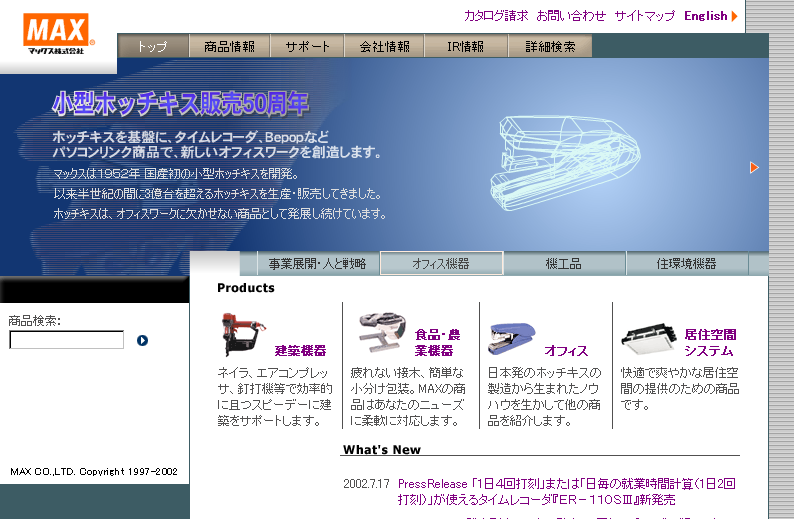Image resolution: width=794 pixels, height=519 pixels.
Task: Open the food packaging machine image
Action: click(x=382, y=332)
